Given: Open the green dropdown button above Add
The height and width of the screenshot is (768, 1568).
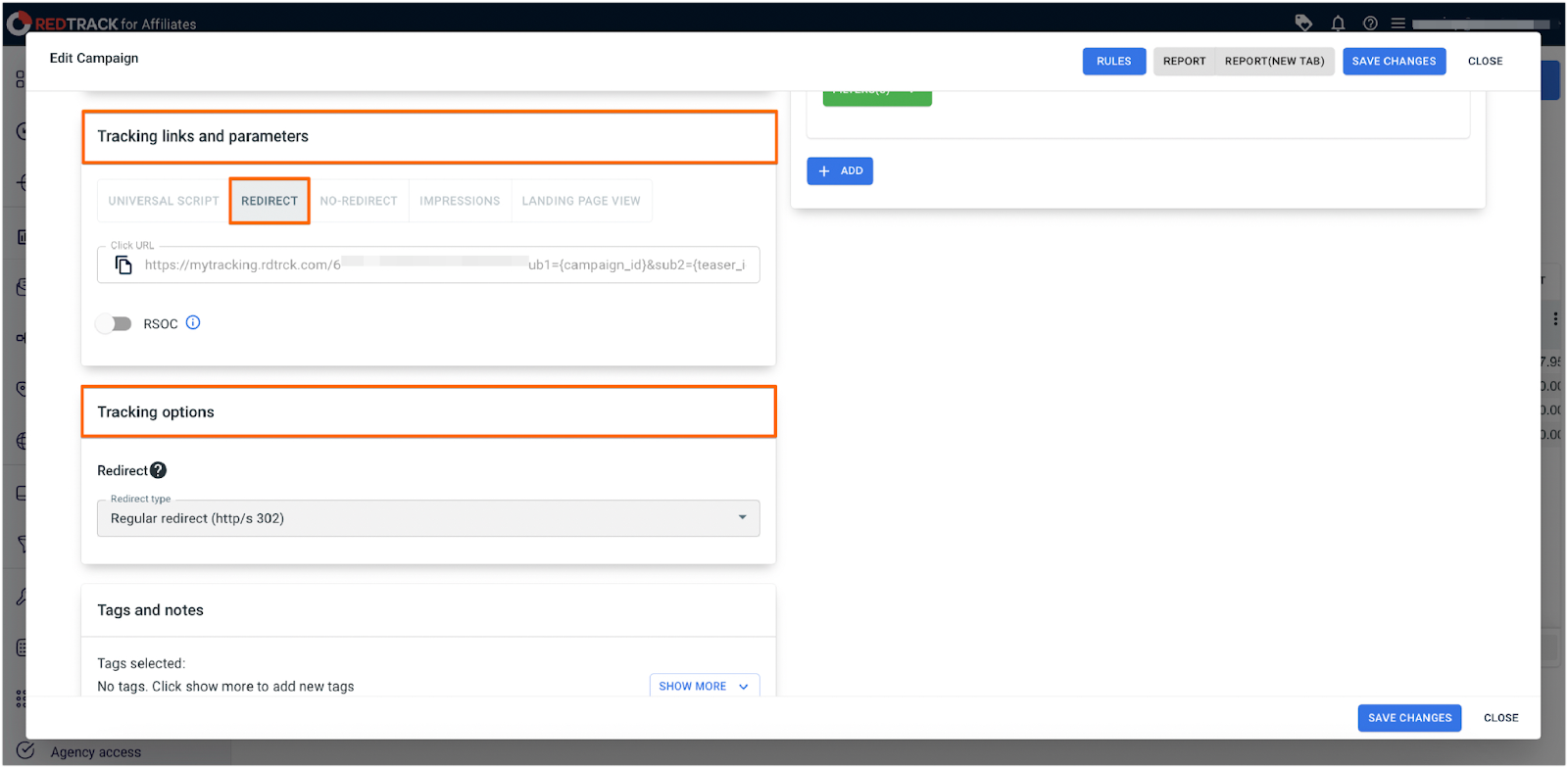Looking at the screenshot, I should [877, 95].
